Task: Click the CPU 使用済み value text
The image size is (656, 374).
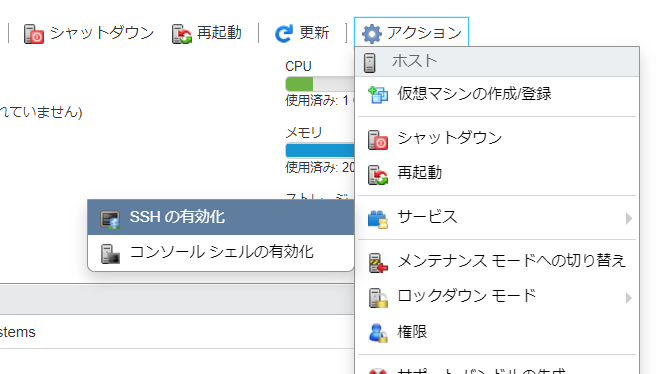Action: pos(320,100)
